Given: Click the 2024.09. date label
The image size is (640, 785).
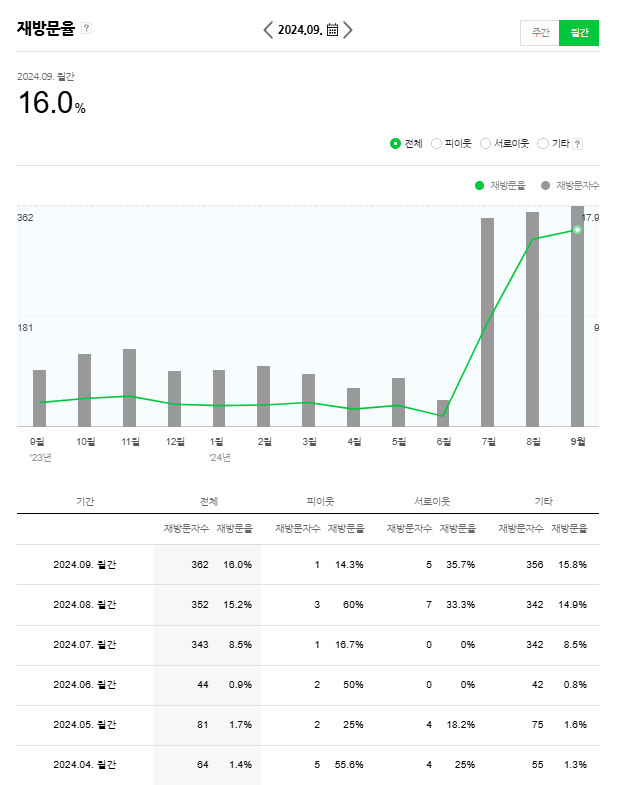Looking at the screenshot, I should coord(299,30).
